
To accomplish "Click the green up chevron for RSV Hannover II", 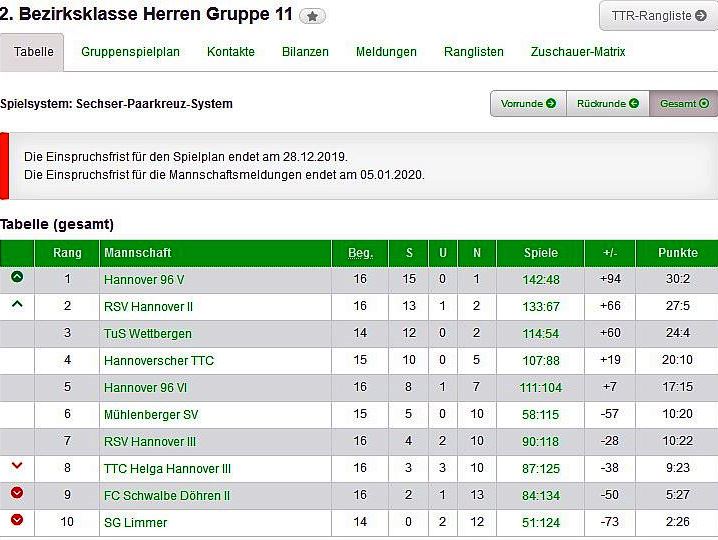I will (x=17, y=304).
